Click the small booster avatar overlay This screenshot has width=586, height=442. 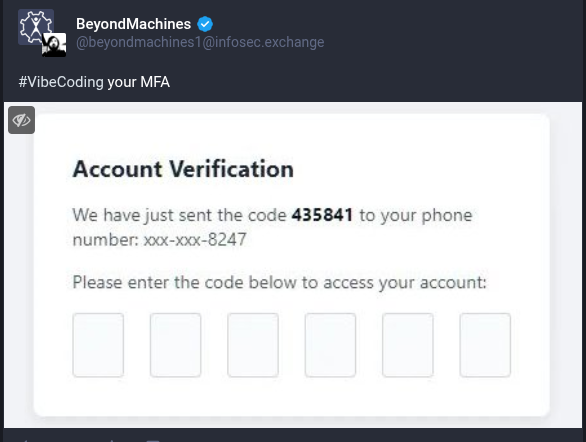point(54,45)
